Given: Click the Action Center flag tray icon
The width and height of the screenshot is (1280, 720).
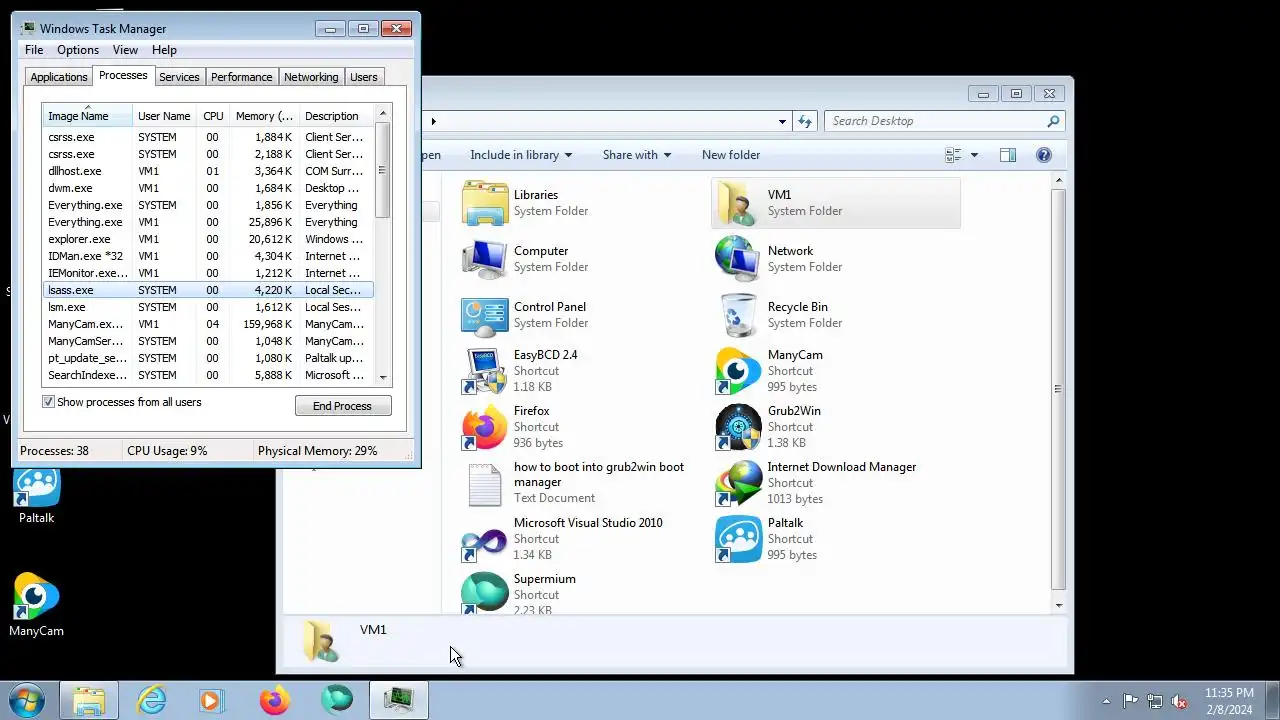Looking at the screenshot, I should [x=1130, y=701].
